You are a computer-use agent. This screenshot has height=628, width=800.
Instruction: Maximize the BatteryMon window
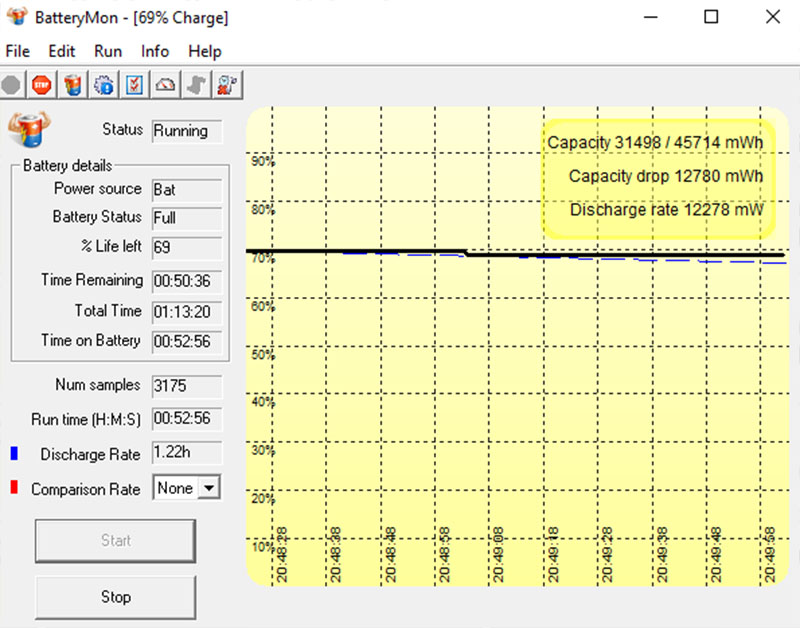coord(711,17)
